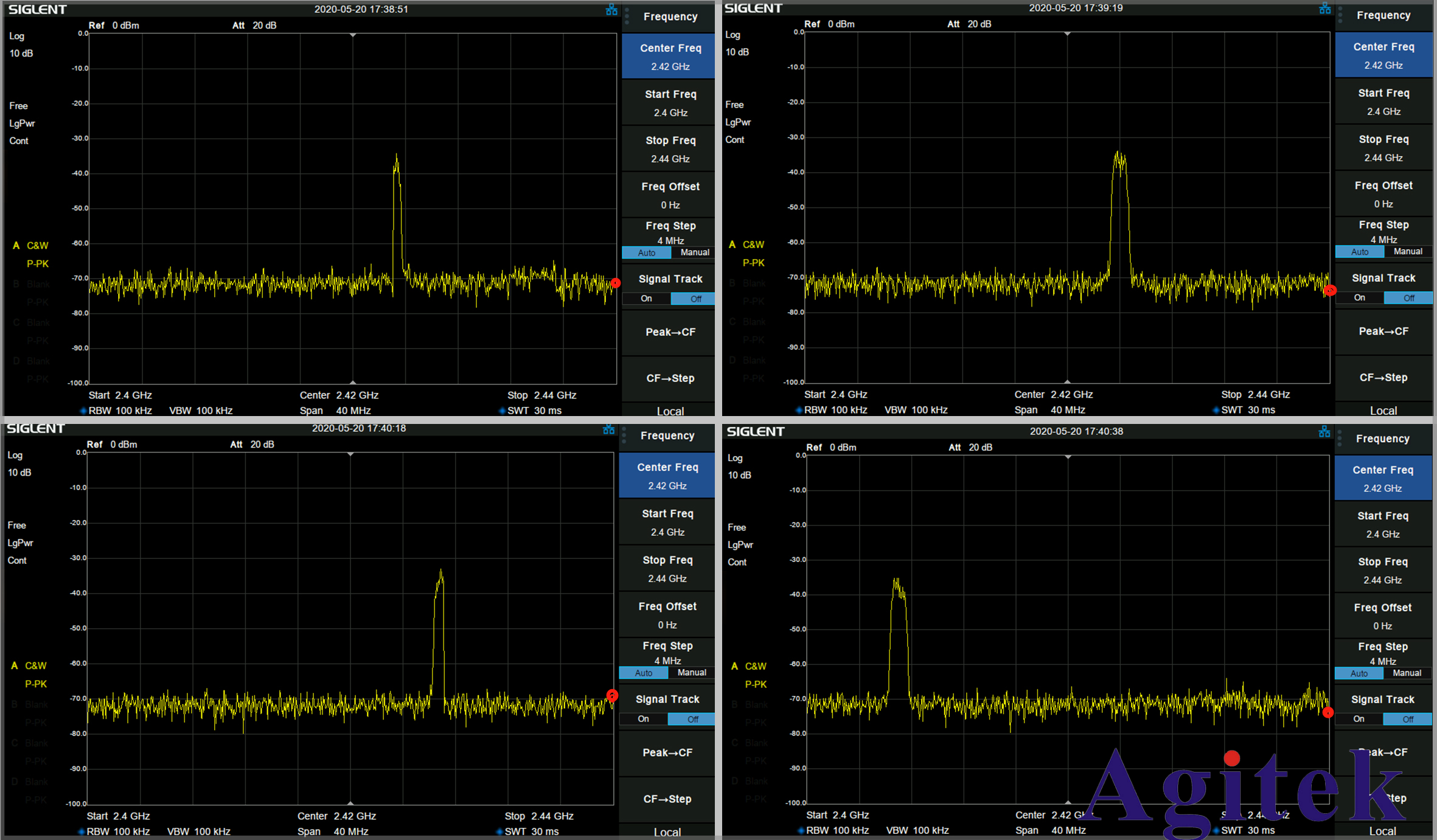Viewport: 1437px width, 840px height.
Task: Open the top-left Frequency menu header
Action: 670,16
